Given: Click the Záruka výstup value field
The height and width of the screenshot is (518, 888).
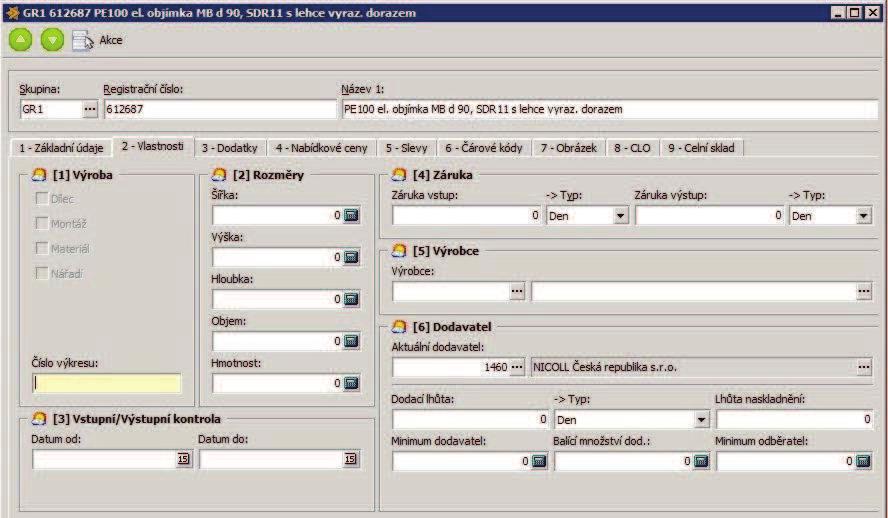Looking at the screenshot, I should point(710,215).
